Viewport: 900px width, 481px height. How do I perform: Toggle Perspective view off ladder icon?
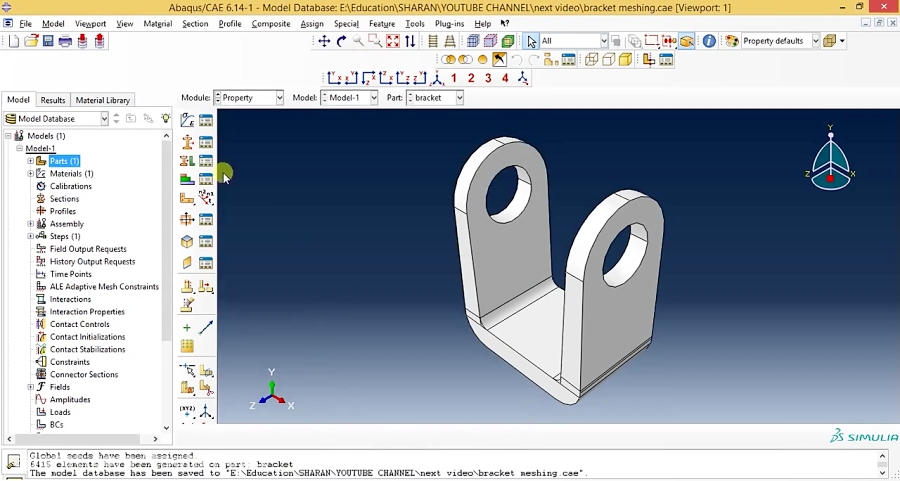433,41
